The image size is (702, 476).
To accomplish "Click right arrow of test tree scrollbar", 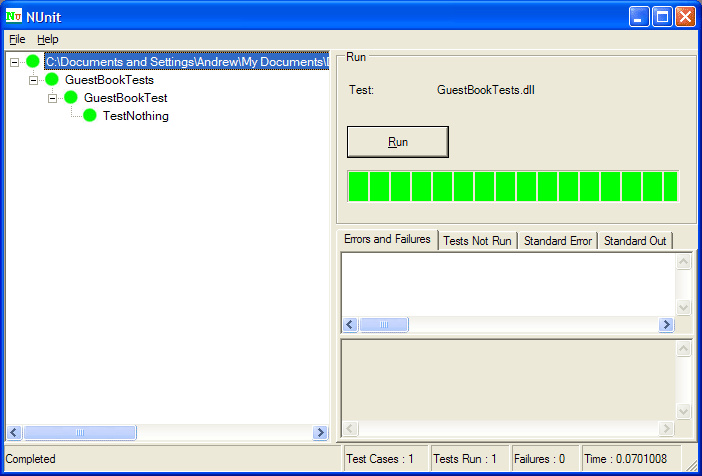I will tap(320, 432).
